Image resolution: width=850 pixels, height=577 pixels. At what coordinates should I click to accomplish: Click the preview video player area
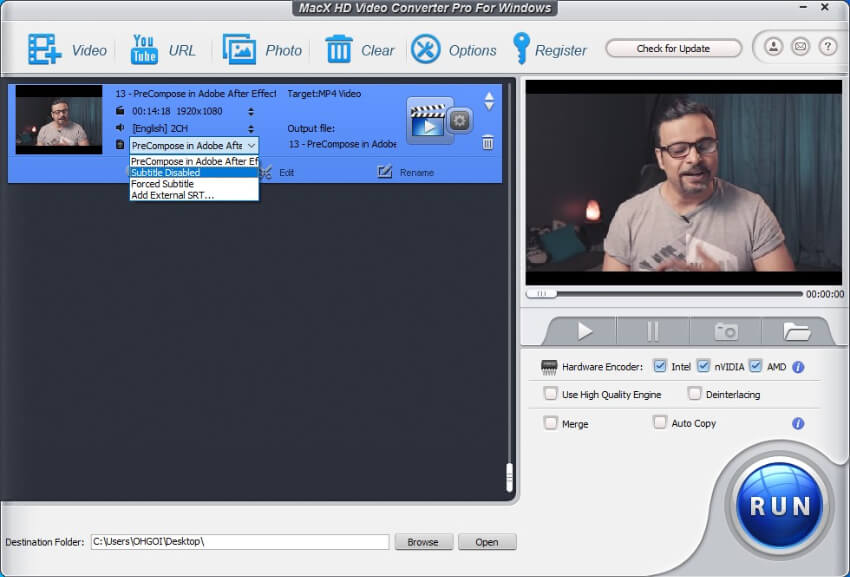pos(684,183)
